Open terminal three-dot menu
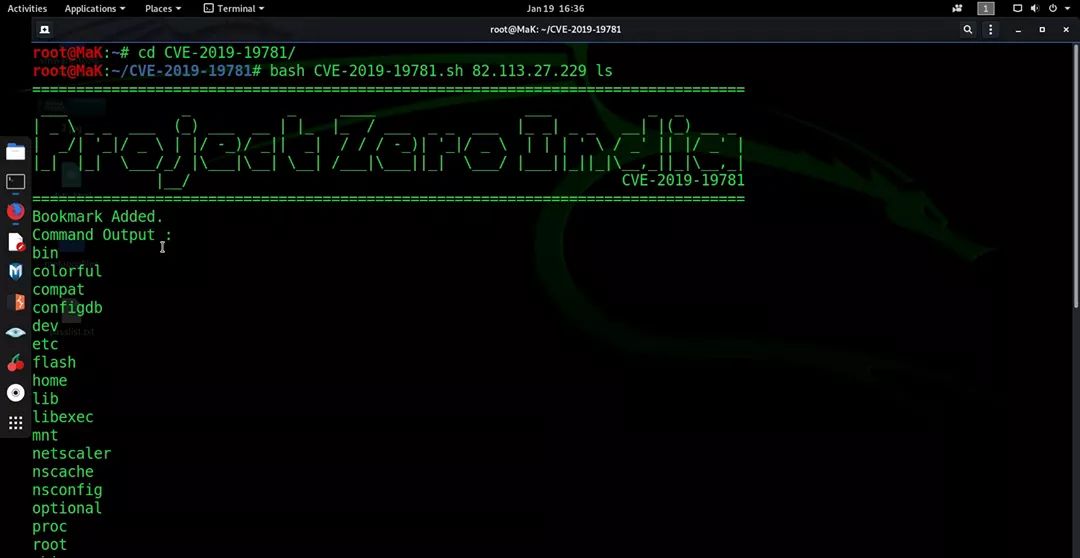 click(x=990, y=30)
